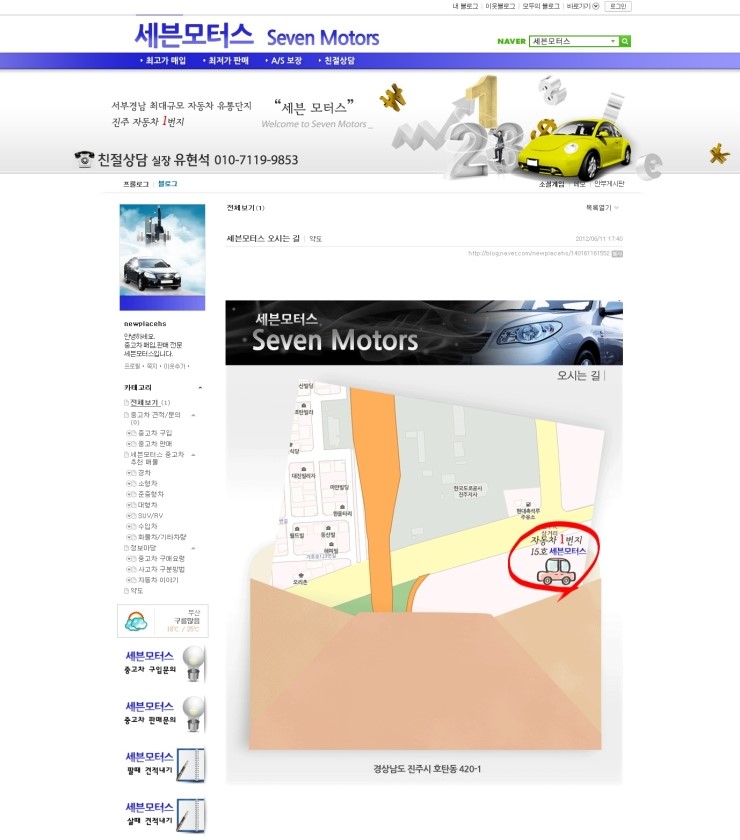This screenshot has width=740, height=840.
Task: Click the post URL blog.naver.com/newplacehs
Action: pos(539,253)
